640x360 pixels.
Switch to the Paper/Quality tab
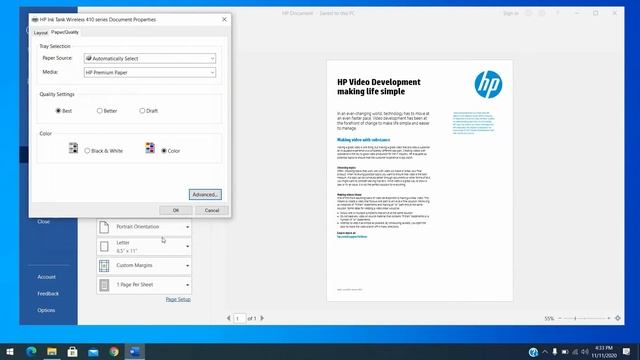pyautogui.click(x=65, y=32)
